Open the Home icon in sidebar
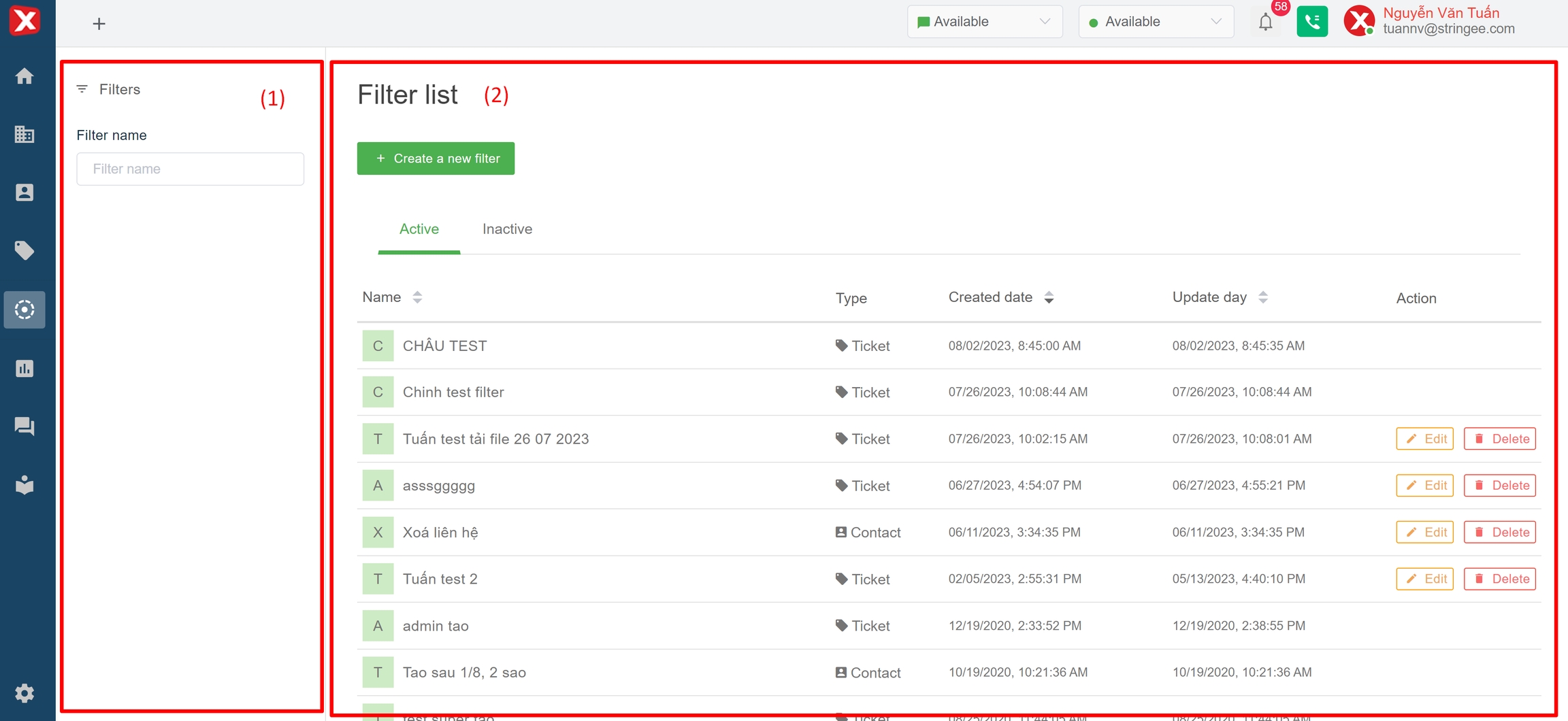The image size is (1568, 721). 24,76
